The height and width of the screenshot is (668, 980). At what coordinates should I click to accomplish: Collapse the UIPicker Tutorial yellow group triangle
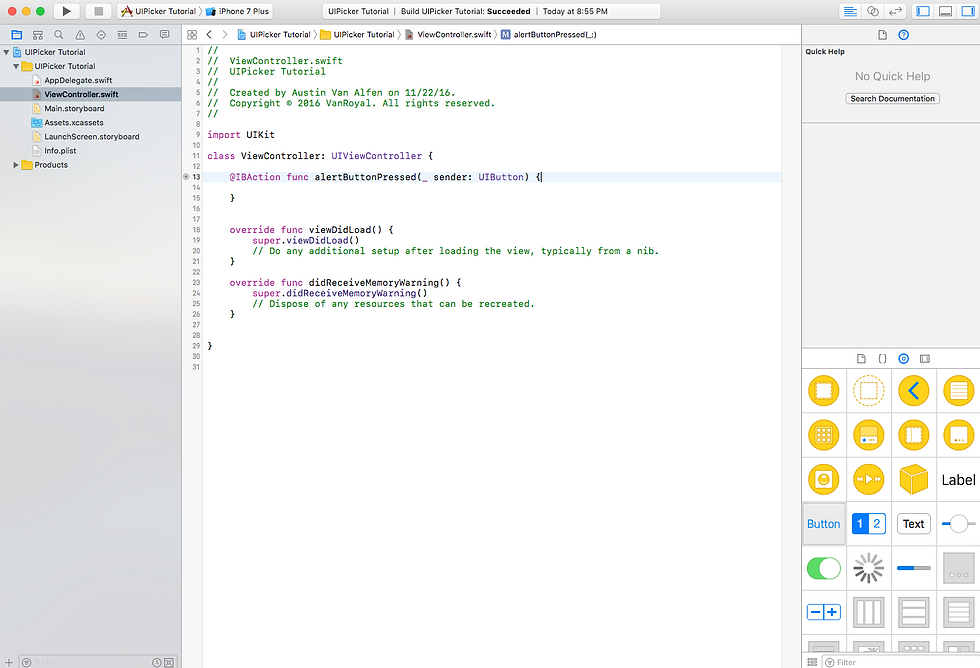(x=16, y=66)
